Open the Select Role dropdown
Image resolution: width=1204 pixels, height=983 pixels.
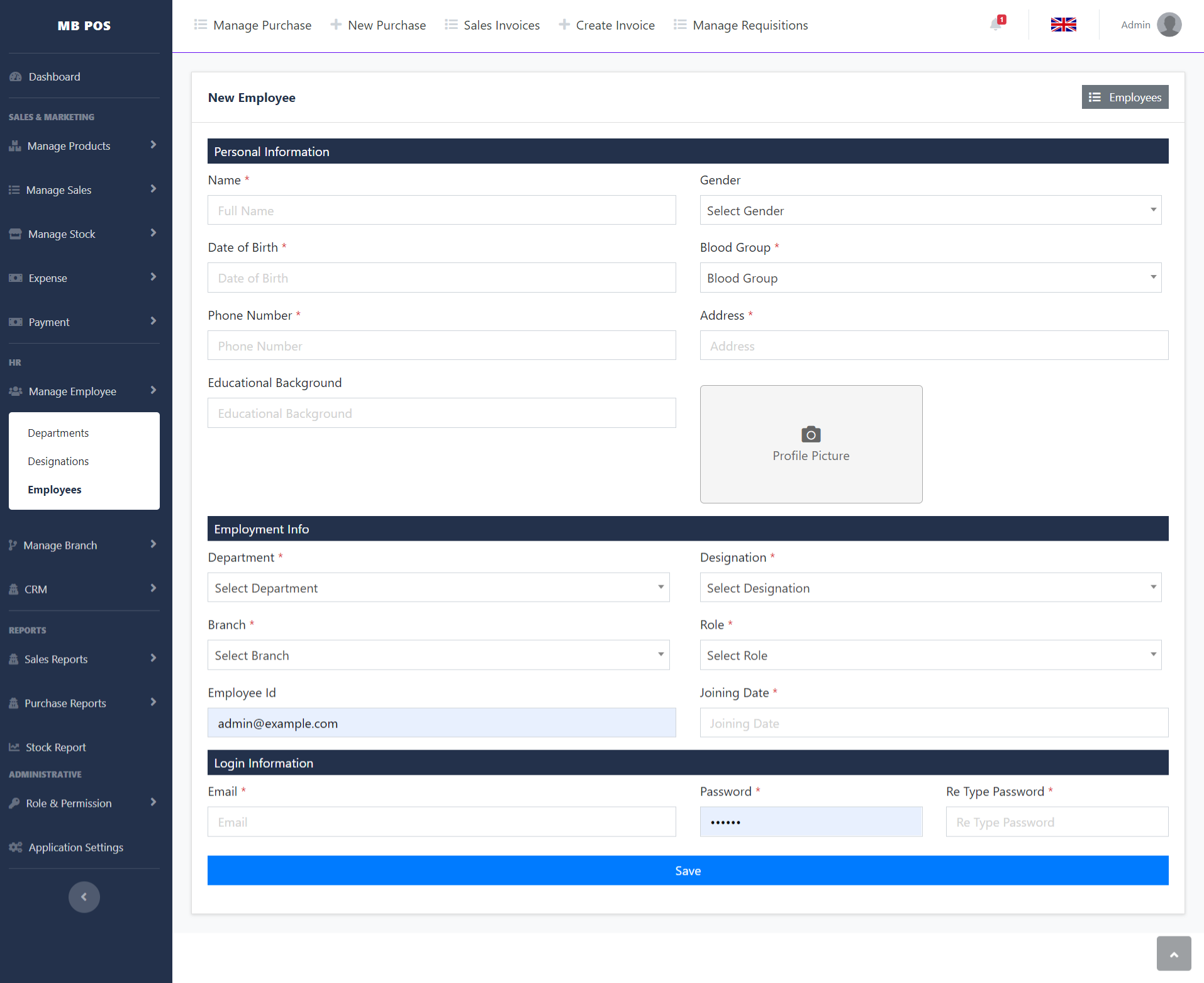pos(930,655)
